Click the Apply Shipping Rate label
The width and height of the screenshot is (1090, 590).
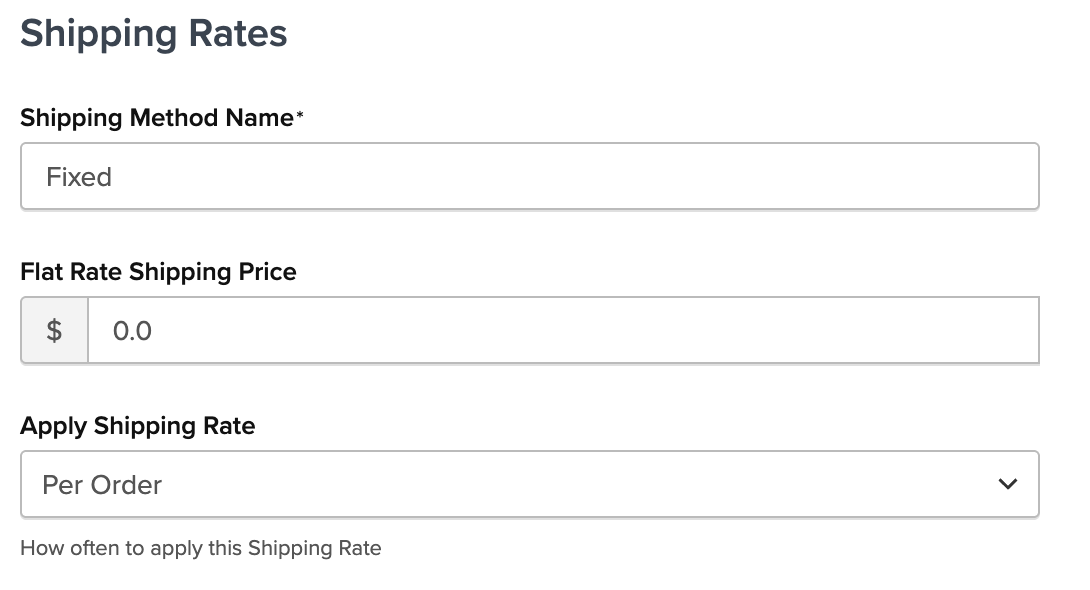[138, 425]
